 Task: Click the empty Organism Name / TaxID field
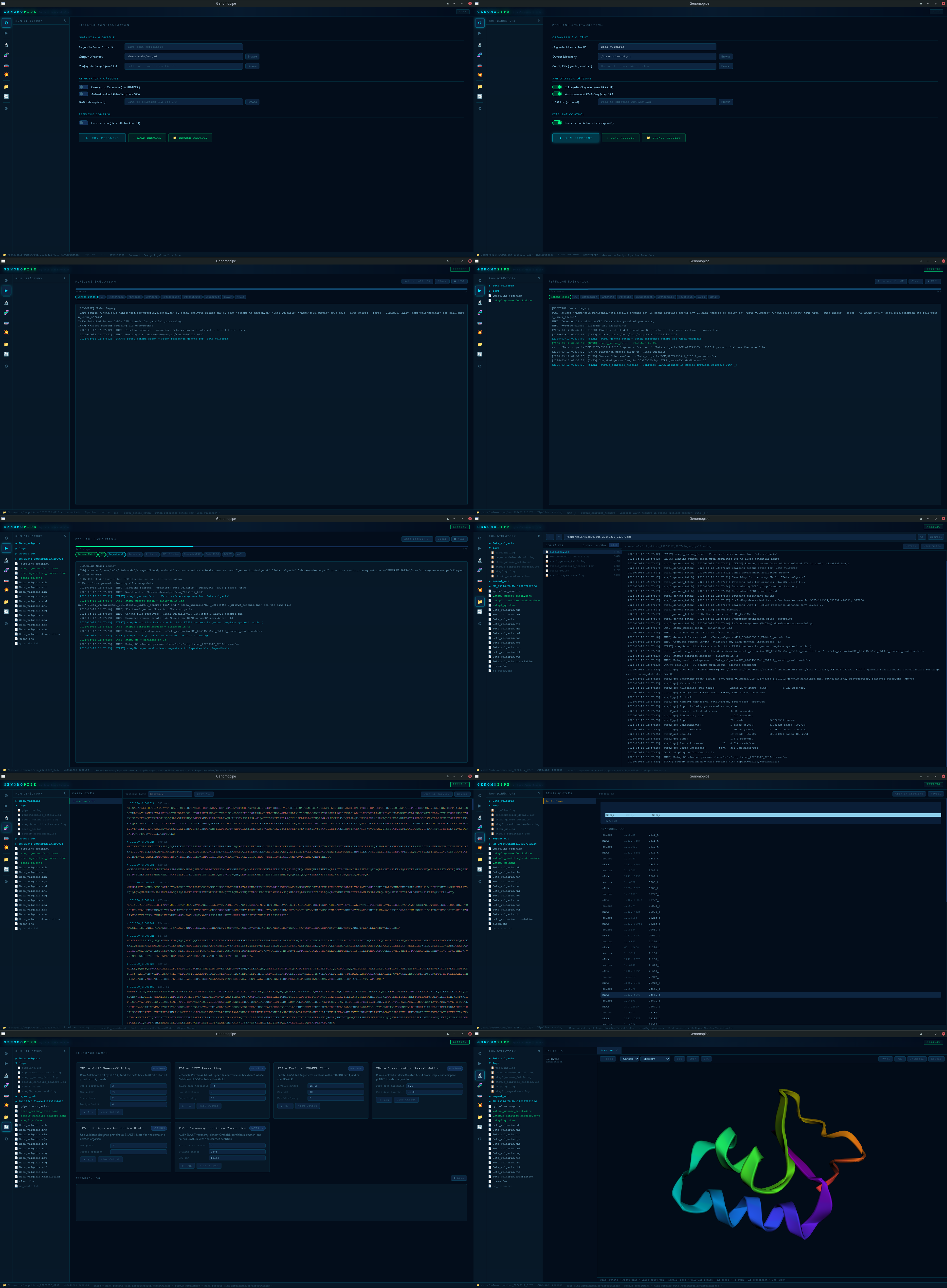click(183, 47)
